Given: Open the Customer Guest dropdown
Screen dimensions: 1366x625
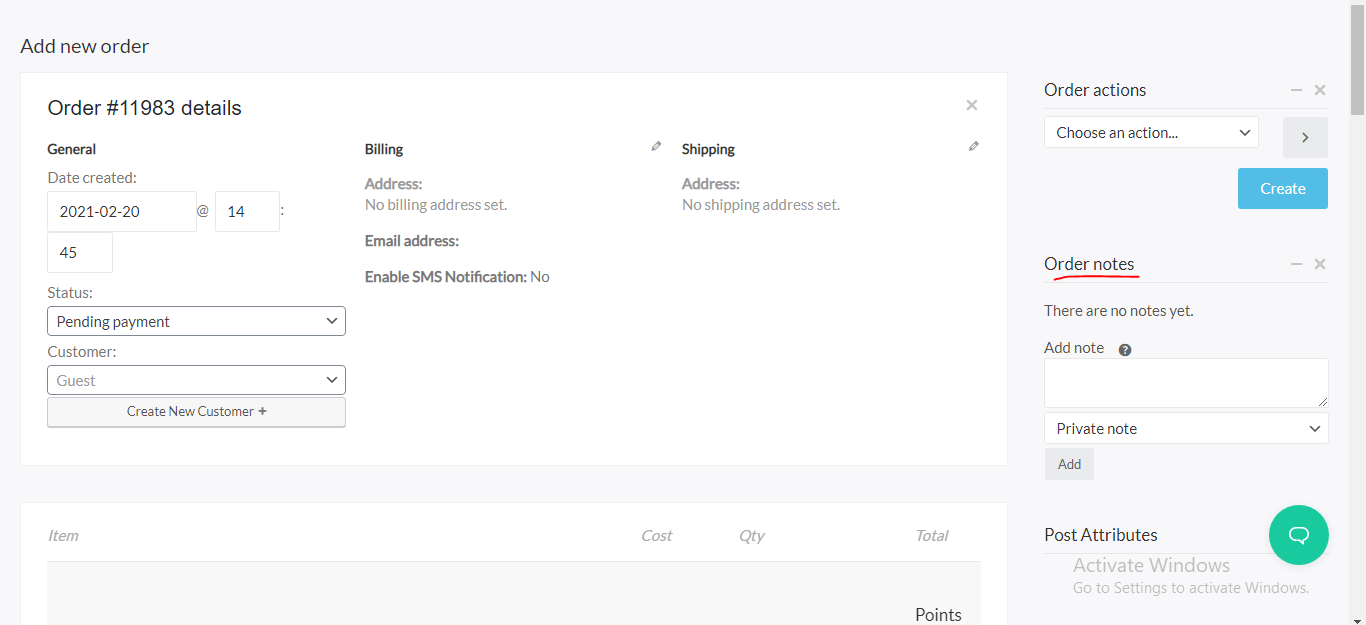Looking at the screenshot, I should [x=196, y=380].
